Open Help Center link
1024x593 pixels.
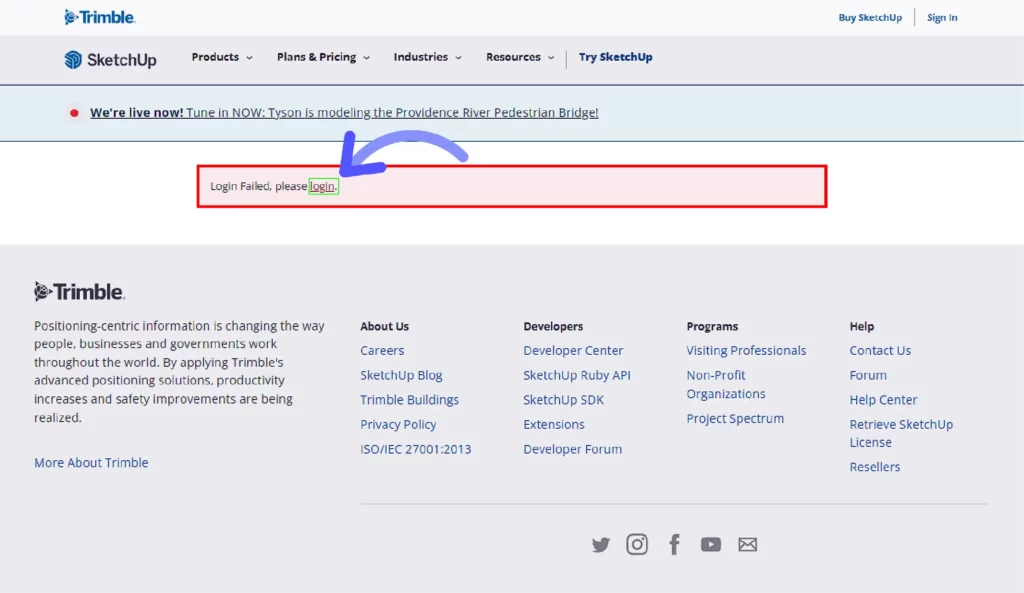click(883, 400)
